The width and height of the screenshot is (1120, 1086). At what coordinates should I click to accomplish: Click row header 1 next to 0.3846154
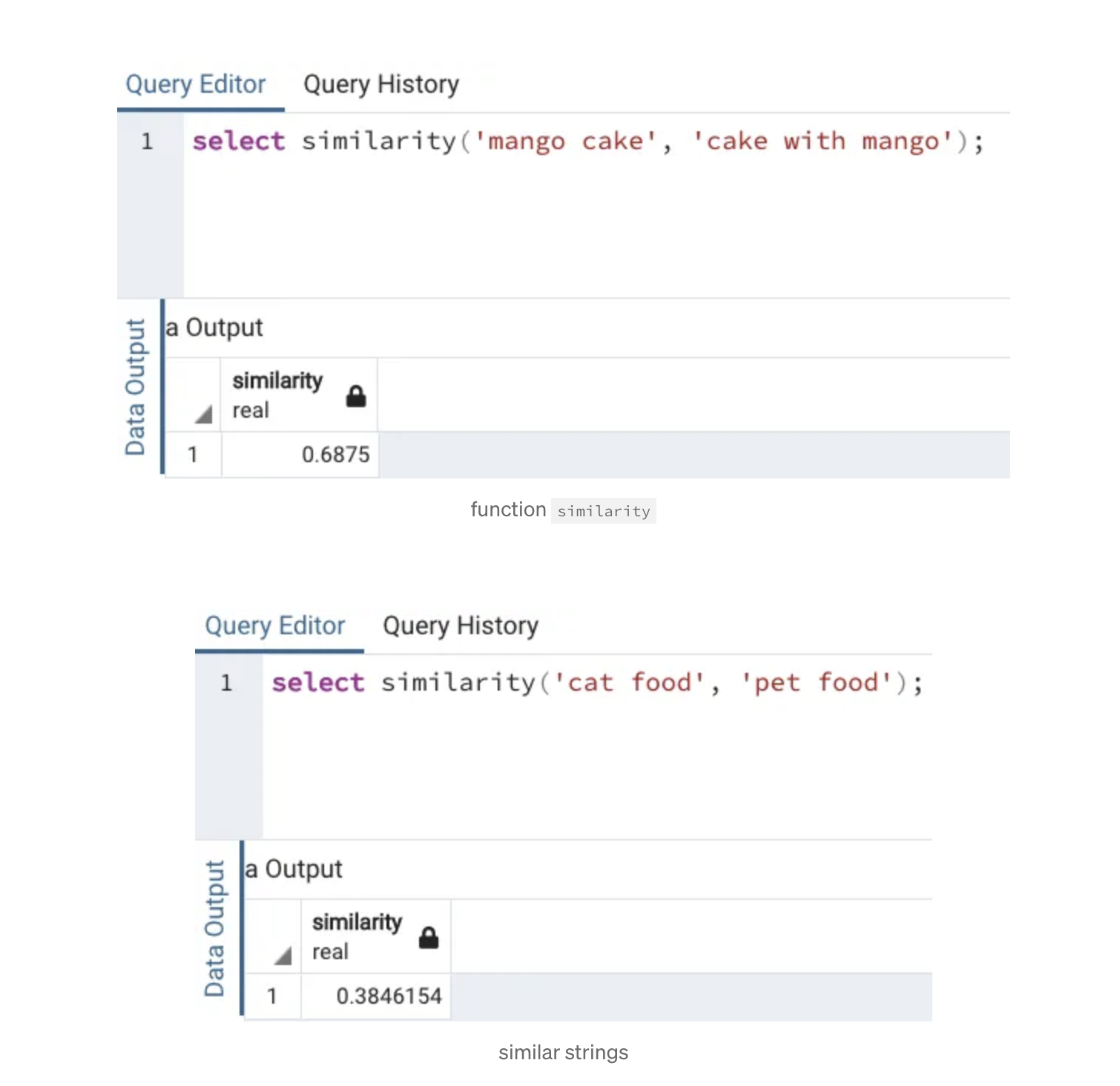(x=272, y=996)
